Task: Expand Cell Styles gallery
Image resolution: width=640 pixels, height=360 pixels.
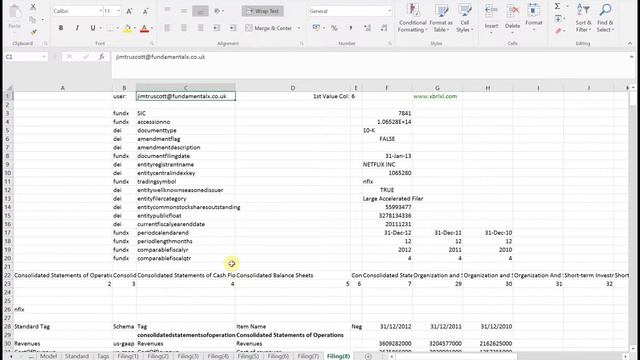Action: (464, 18)
